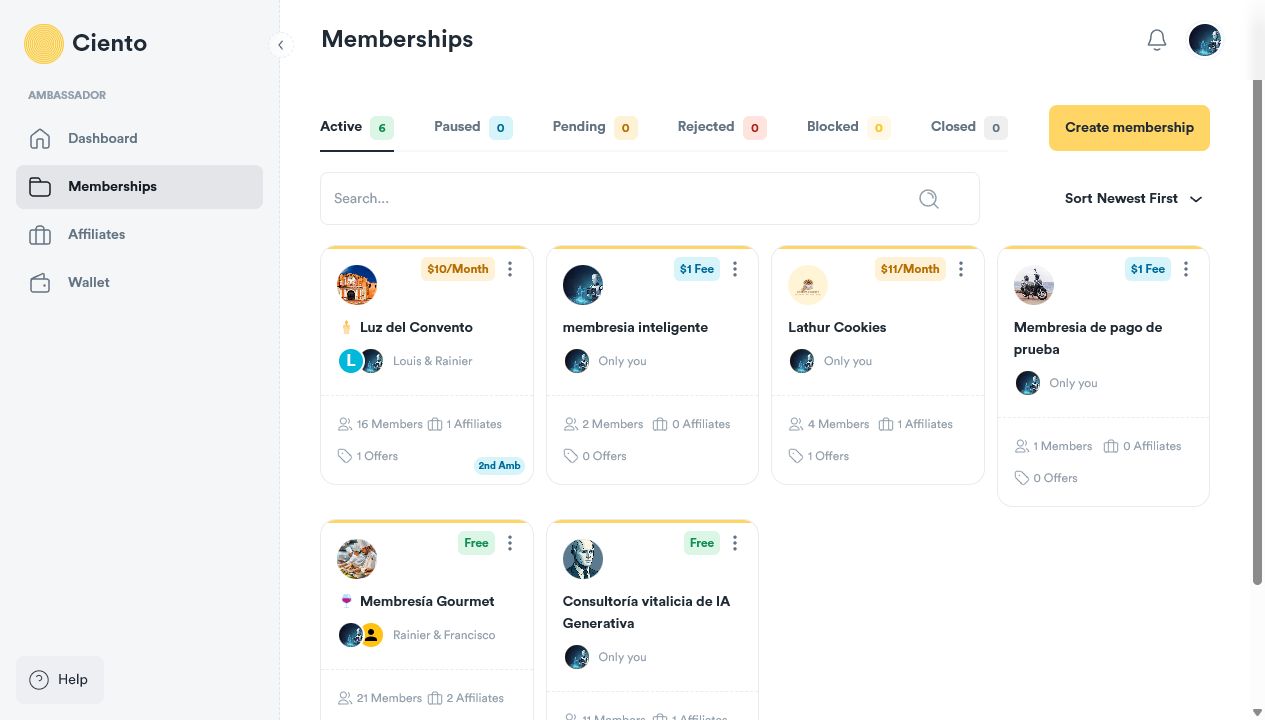Click the Help question mark icon
This screenshot has height=720, width=1265.
[39, 680]
